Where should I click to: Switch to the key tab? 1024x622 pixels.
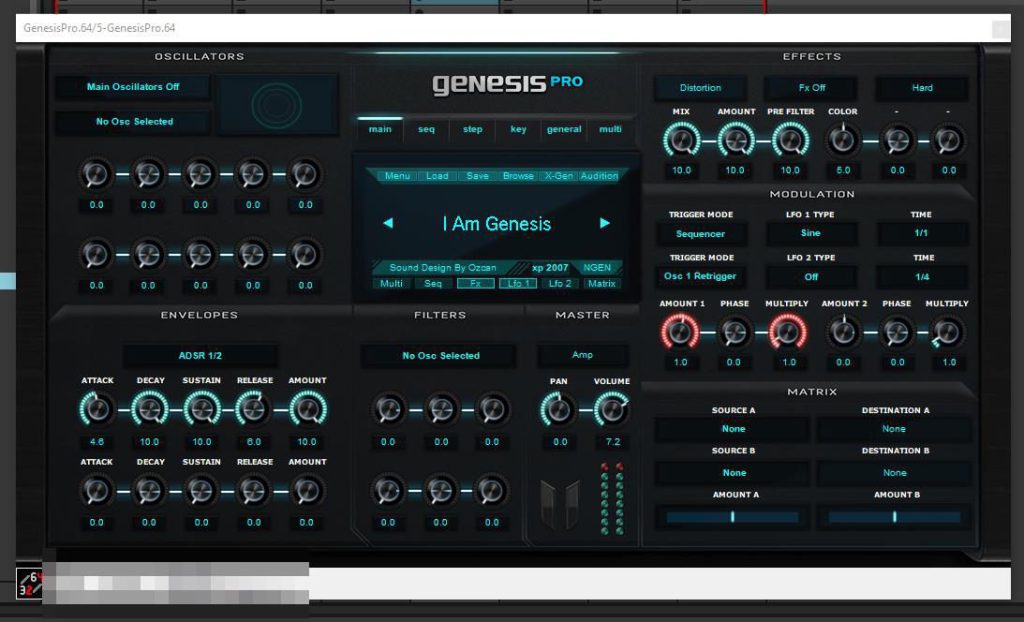tap(519, 129)
